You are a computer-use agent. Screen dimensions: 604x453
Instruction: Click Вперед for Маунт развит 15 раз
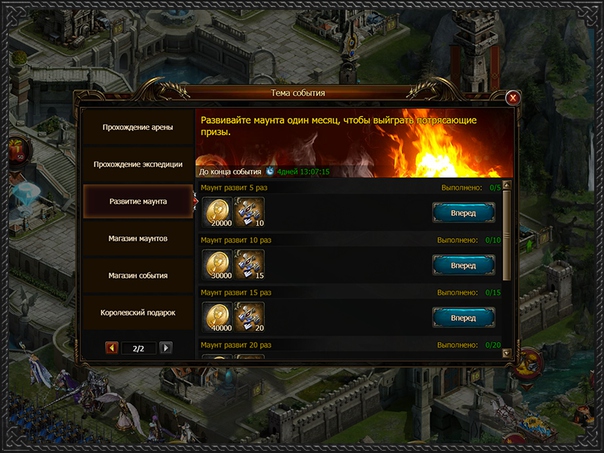463,318
